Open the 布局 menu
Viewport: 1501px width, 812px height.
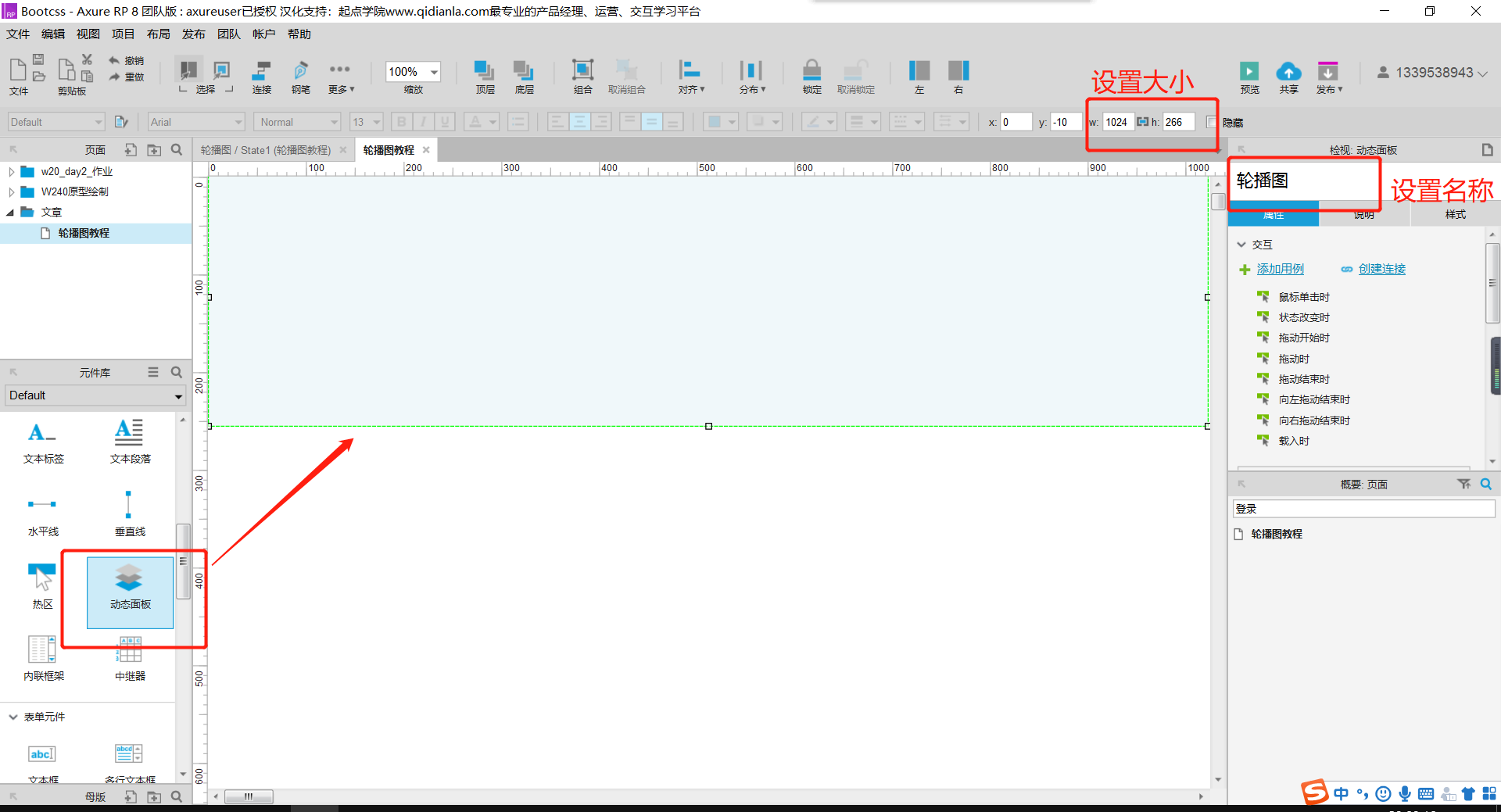(159, 34)
